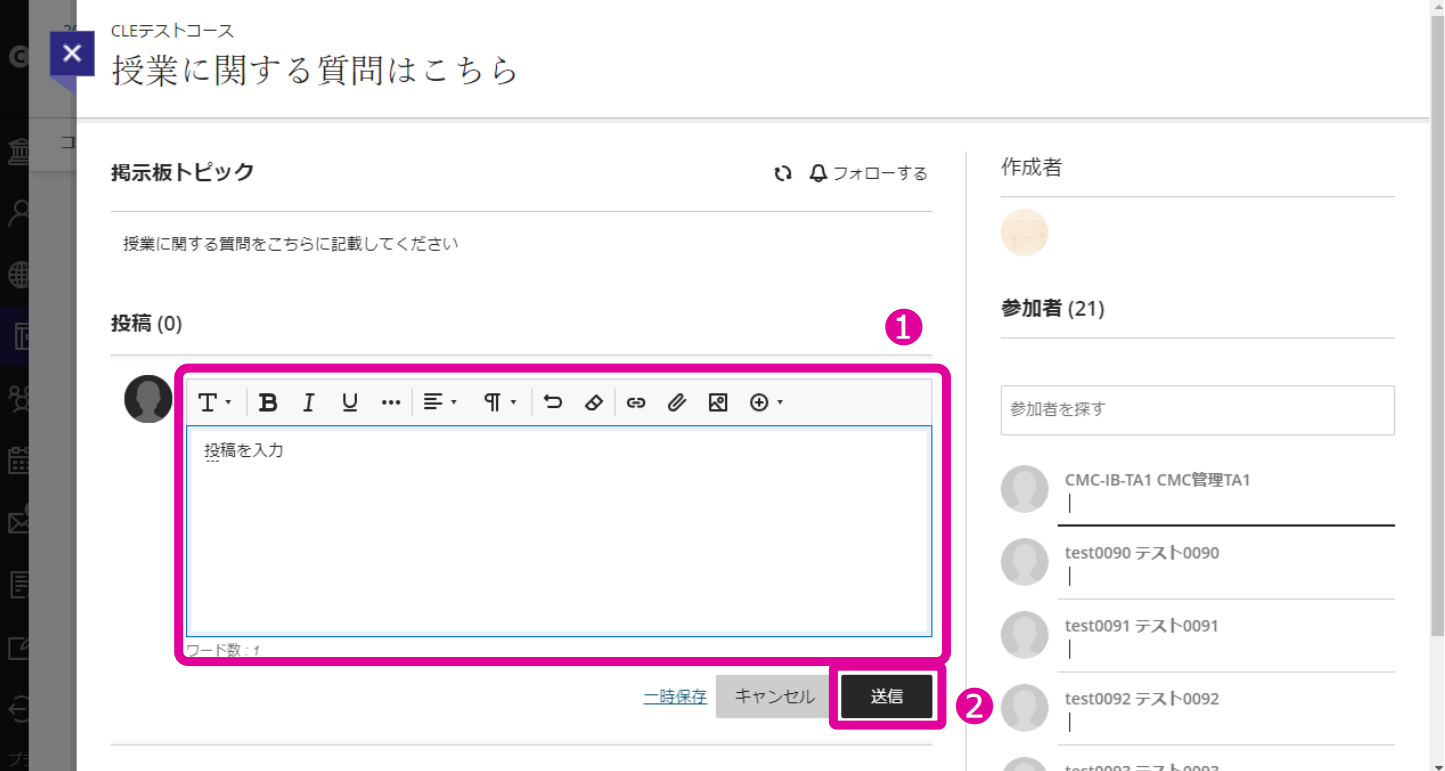Apply bold formatting in the post editor
This screenshot has width=1445, height=771.
pos(268,402)
